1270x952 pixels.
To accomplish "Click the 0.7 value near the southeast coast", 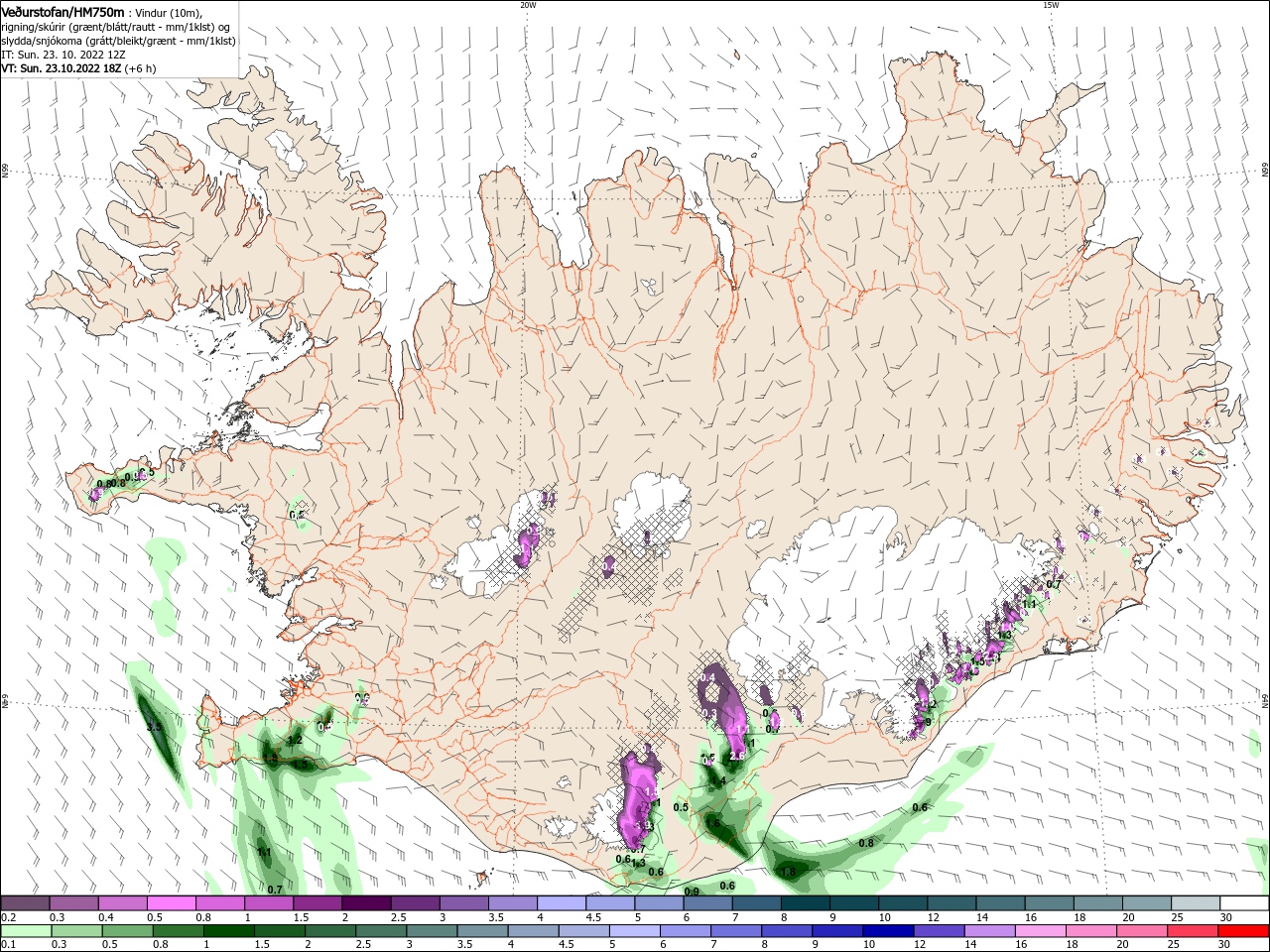I will (x=1054, y=584).
